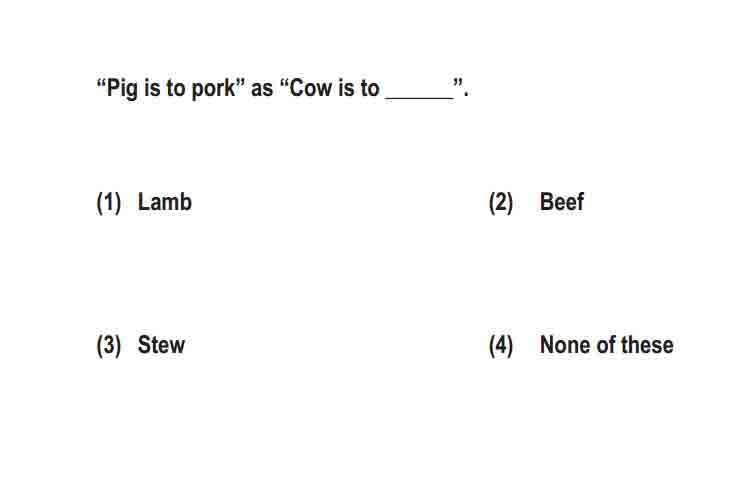This screenshot has height=500, width=750.
Task: Click the (4) option number
Action: 501,345
